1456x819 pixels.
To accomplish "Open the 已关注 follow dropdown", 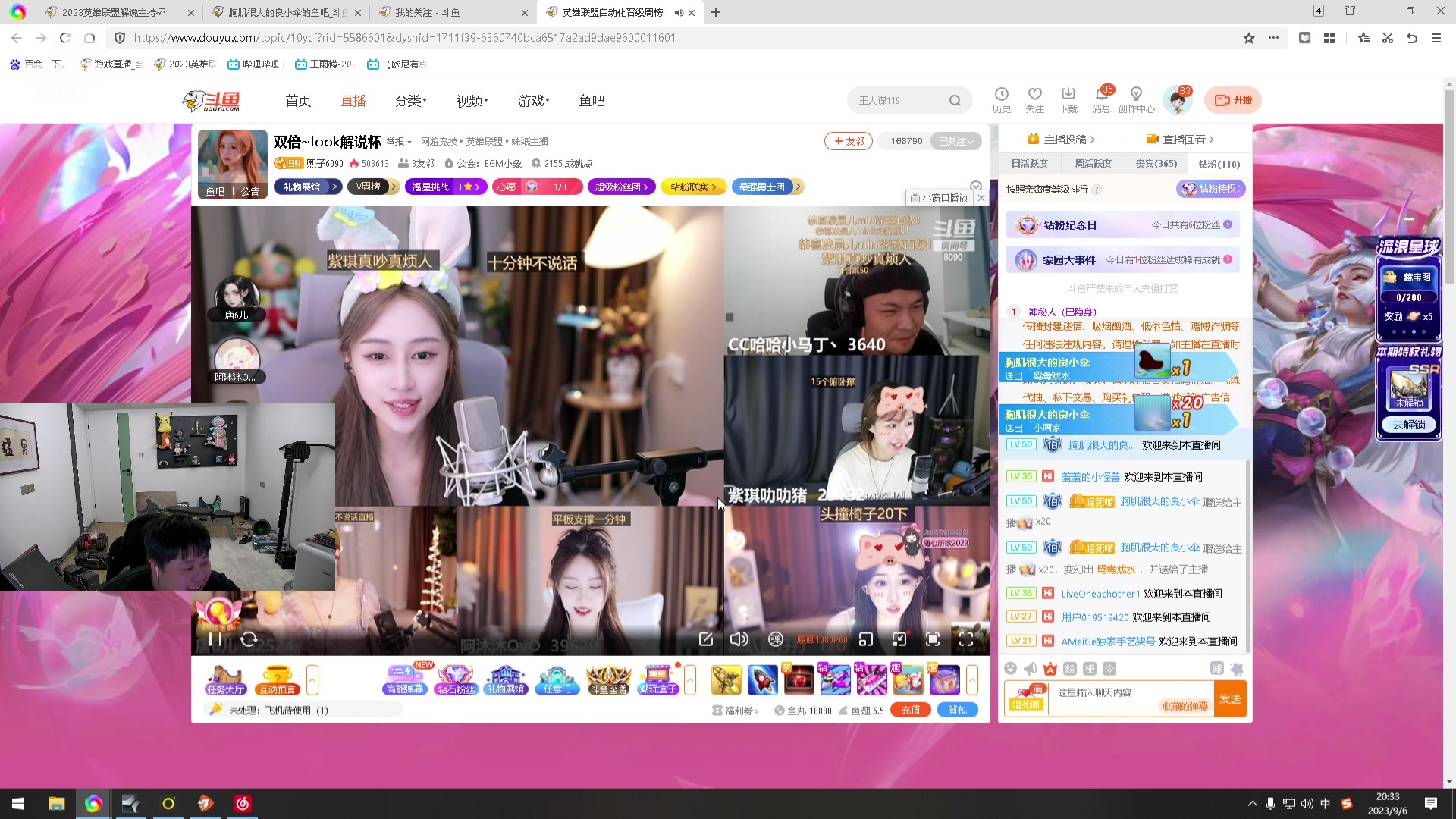I will (x=956, y=141).
